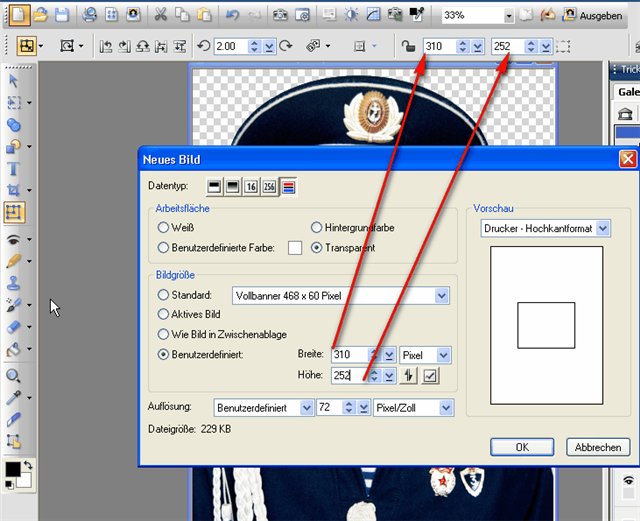Click the rotate counter-clockwise icon

[203, 46]
